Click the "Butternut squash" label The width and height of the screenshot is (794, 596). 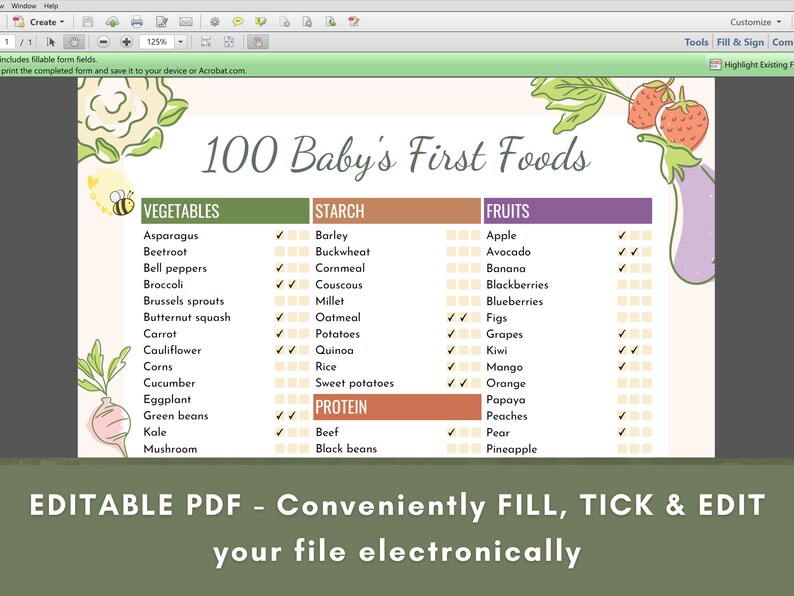pyautogui.click(x=187, y=317)
